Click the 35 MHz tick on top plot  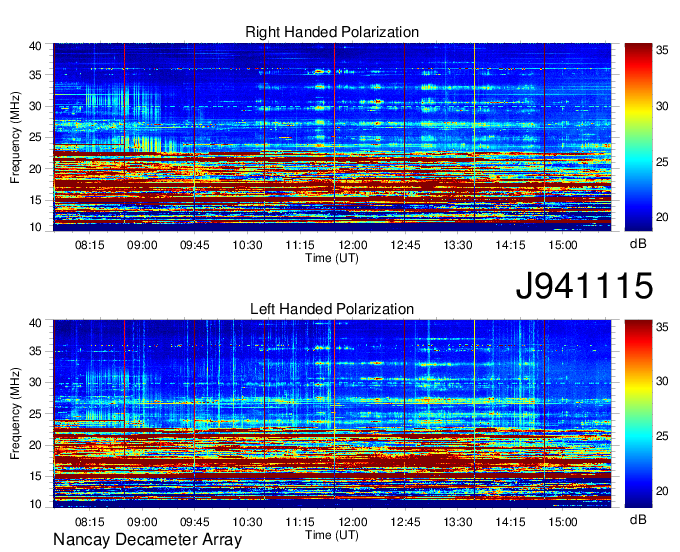pos(36,75)
